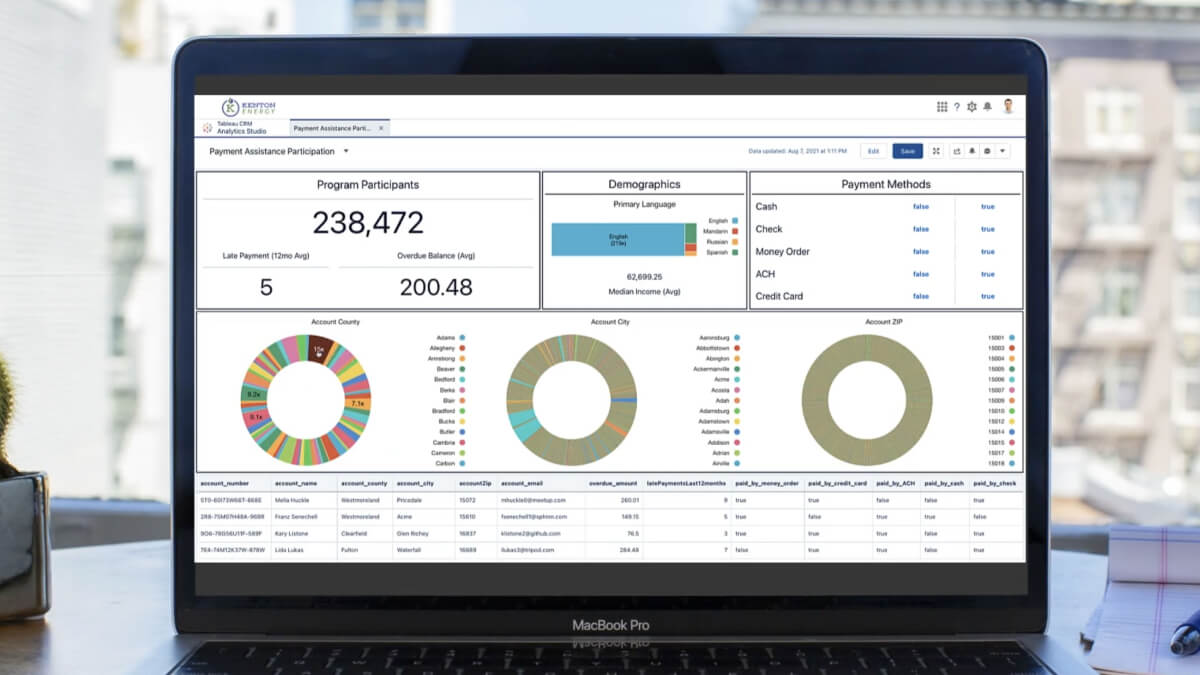1200x675 pixels.
Task: Click the Spanish legend swatch
Action: [x=735, y=253]
